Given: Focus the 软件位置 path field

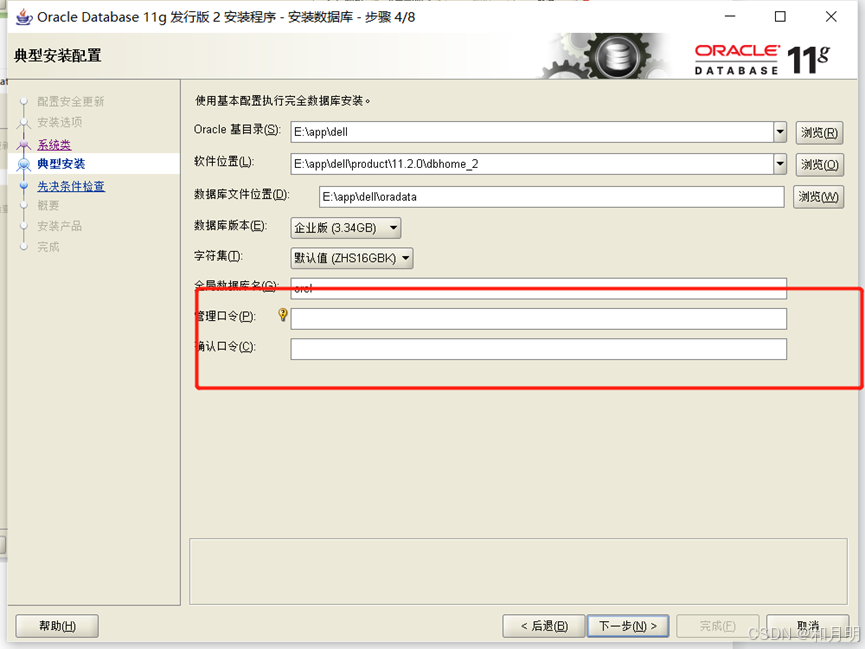Looking at the screenshot, I should (x=532, y=164).
